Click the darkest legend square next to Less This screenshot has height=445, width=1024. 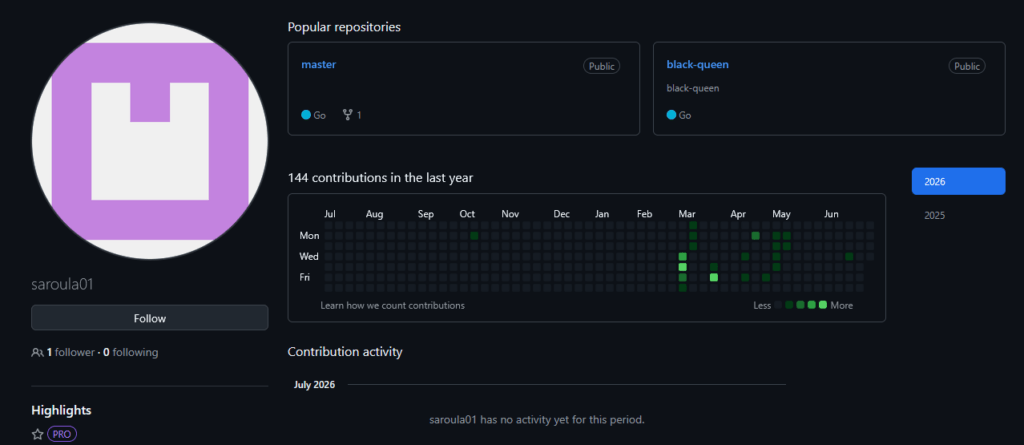778,305
